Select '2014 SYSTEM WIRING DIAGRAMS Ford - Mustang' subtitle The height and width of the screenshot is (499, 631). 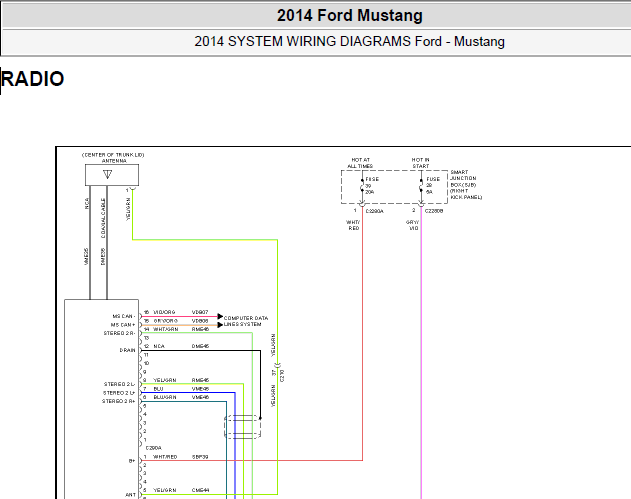(x=349, y=41)
